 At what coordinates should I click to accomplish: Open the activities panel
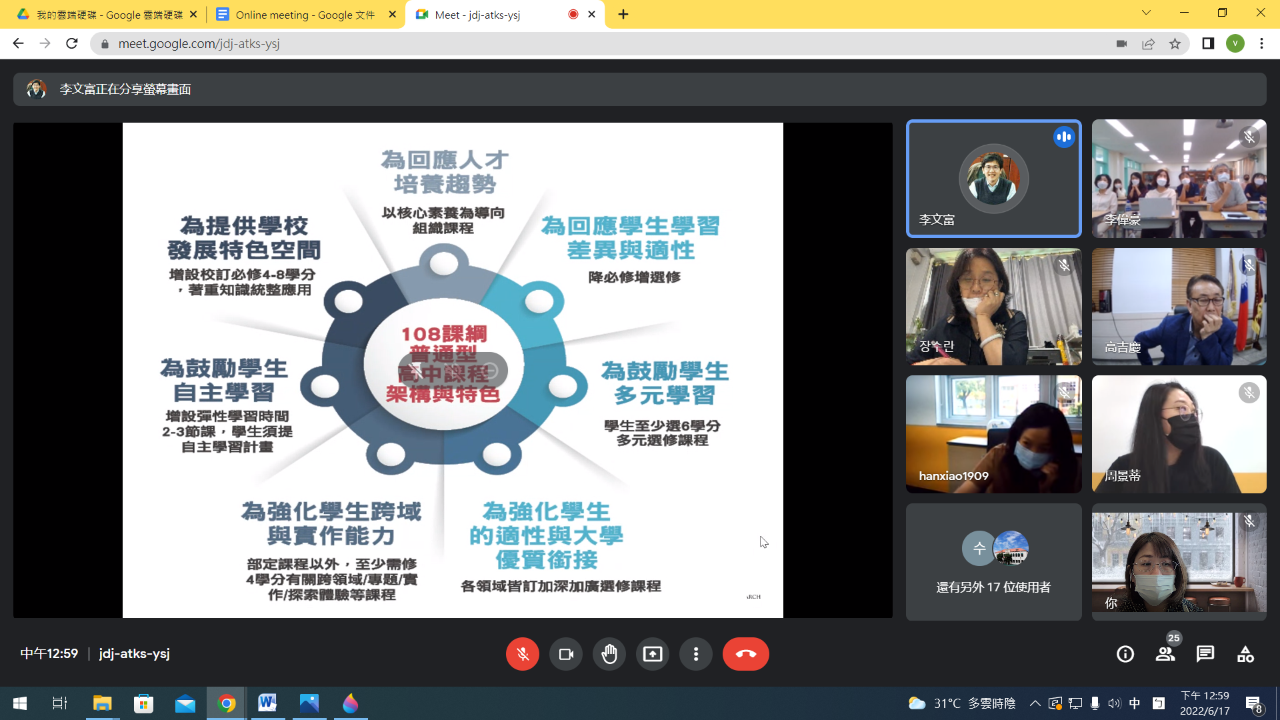coord(1245,654)
